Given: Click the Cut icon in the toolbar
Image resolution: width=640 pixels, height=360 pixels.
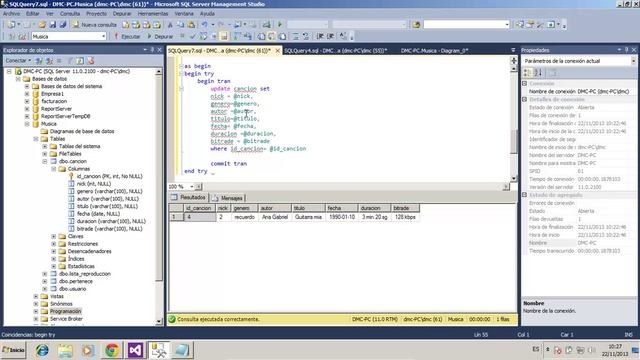Looking at the screenshot, I should click(x=170, y=25).
